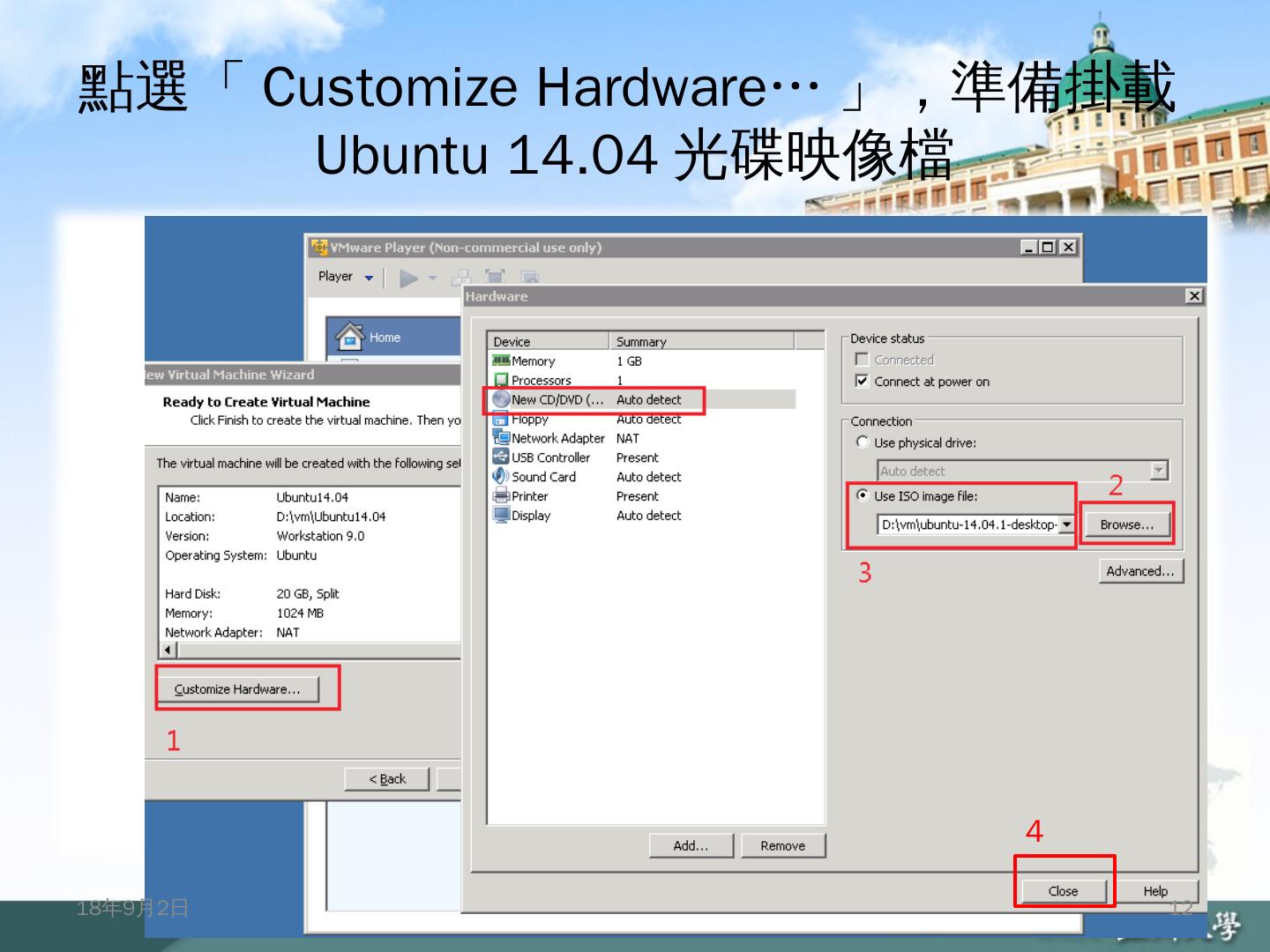Choose the Use physical drive option
Image resolution: width=1270 pixels, height=952 pixels.
click(x=862, y=443)
